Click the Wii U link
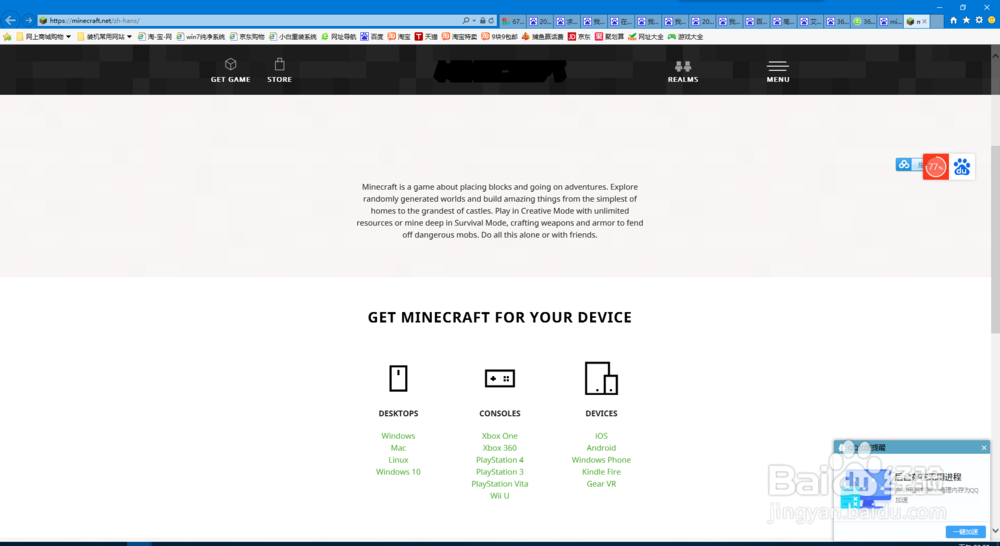The height and width of the screenshot is (546, 1000). click(499, 496)
